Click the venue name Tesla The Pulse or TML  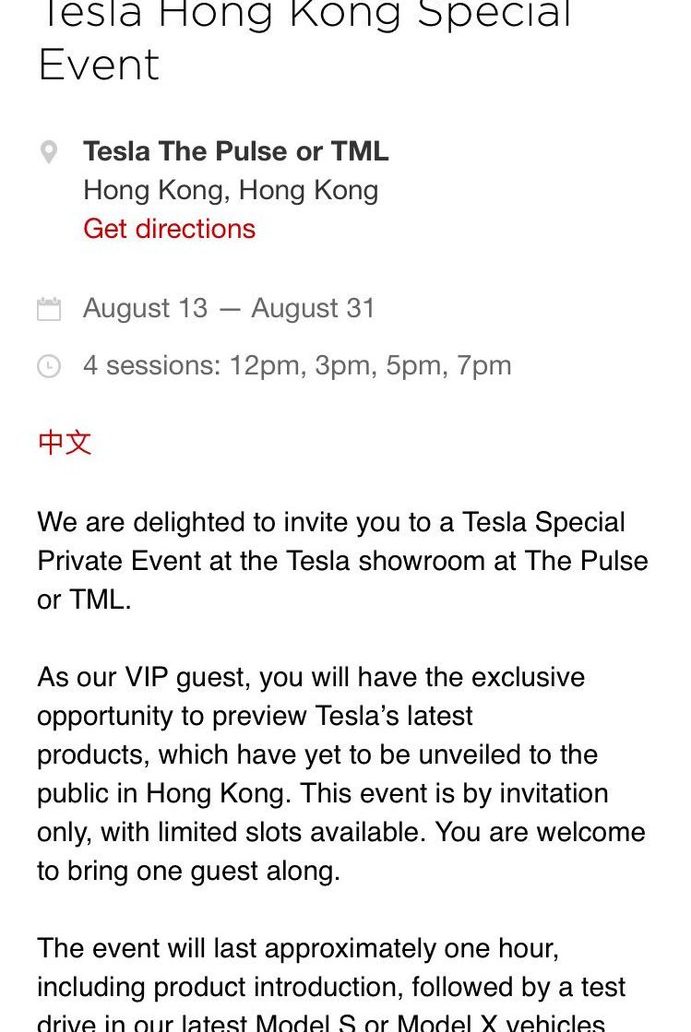coord(236,151)
